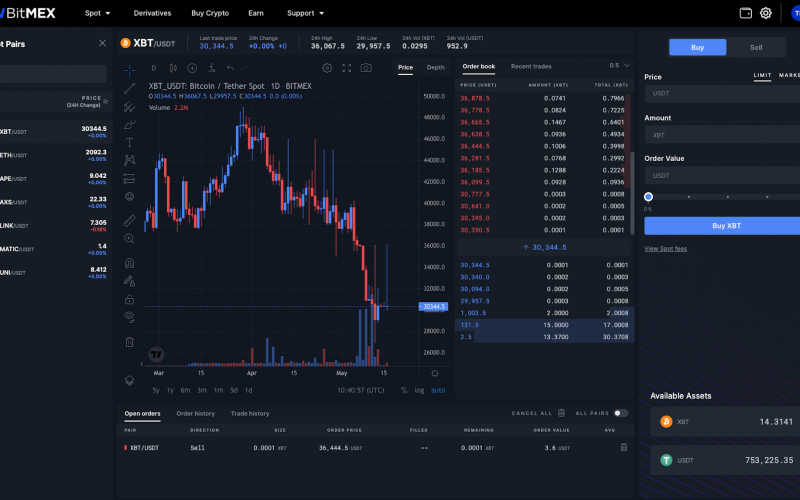This screenshot has width=800, height=500.
Task: Toggle magnet mode on chart
Action: pos(130,263)
